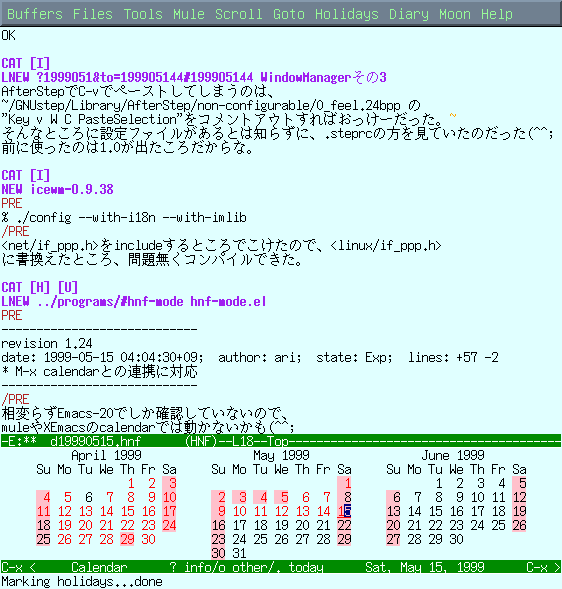
Task: Open the Tools menu
Action: [143, 14]
